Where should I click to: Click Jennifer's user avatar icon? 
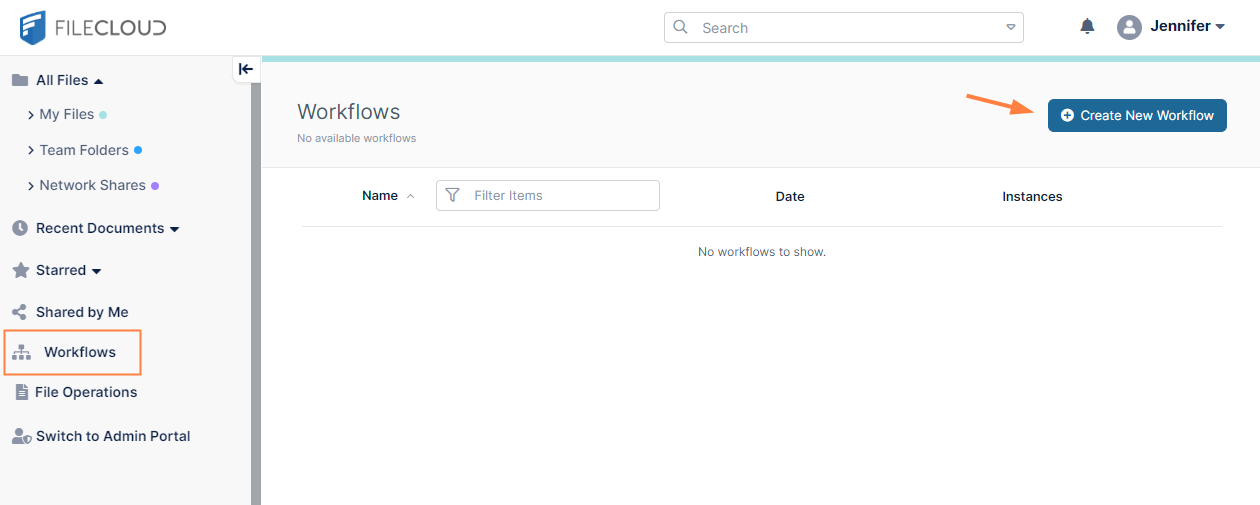1129,27
